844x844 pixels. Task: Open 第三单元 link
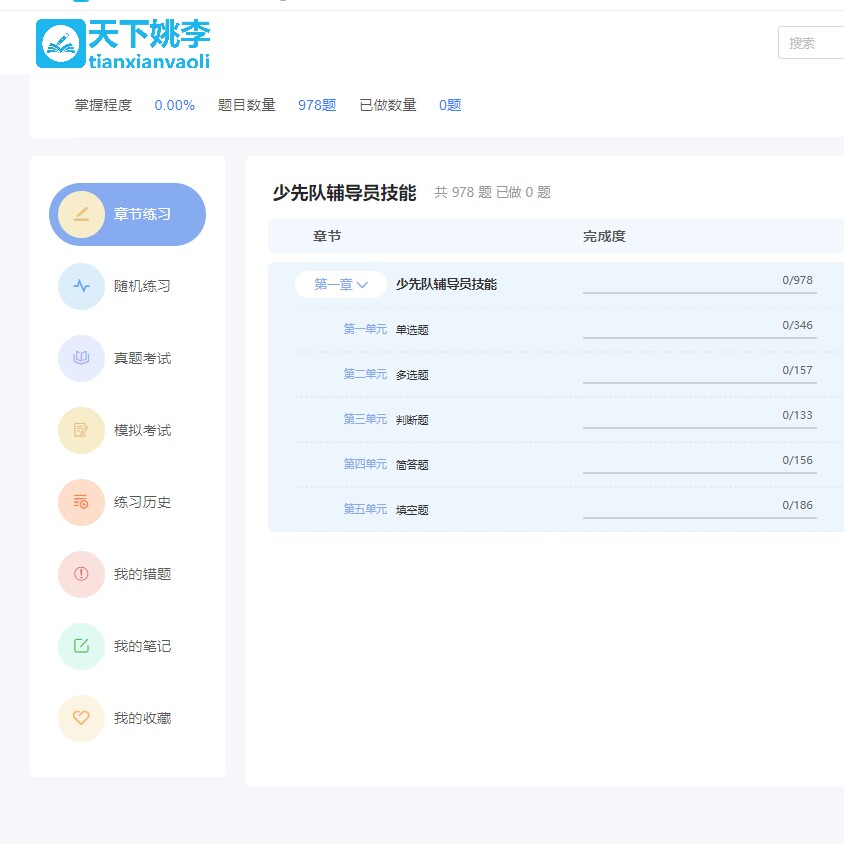(365, 419)
